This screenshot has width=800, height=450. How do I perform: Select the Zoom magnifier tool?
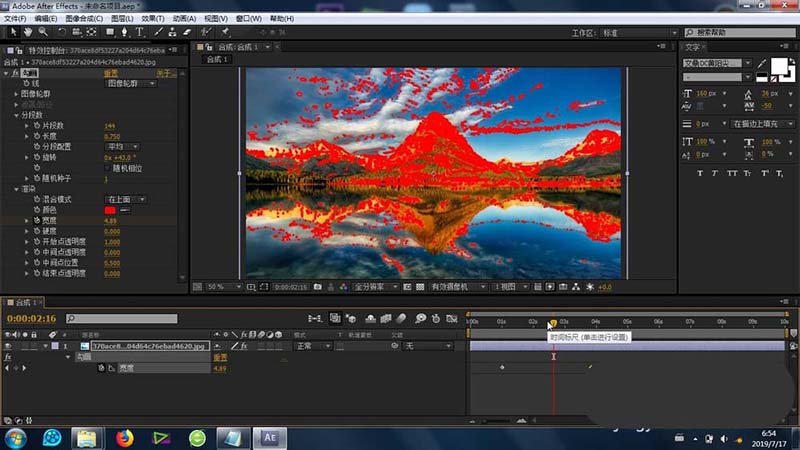pyautogui.click(x=41, y=32)
